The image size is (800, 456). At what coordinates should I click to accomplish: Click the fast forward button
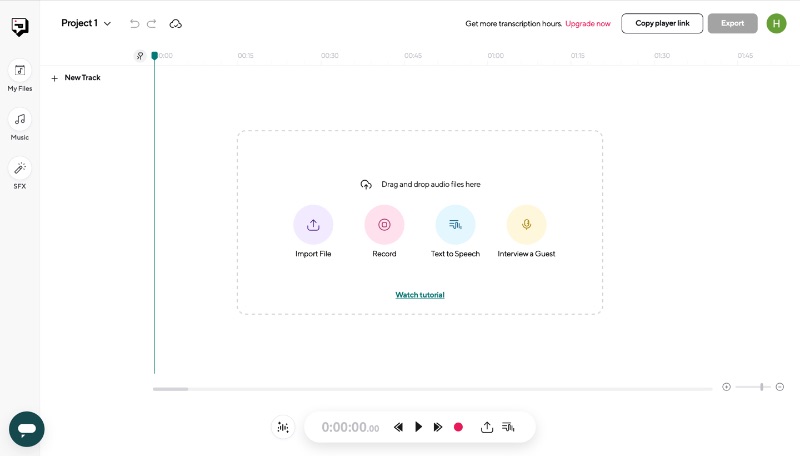point(438,427)
